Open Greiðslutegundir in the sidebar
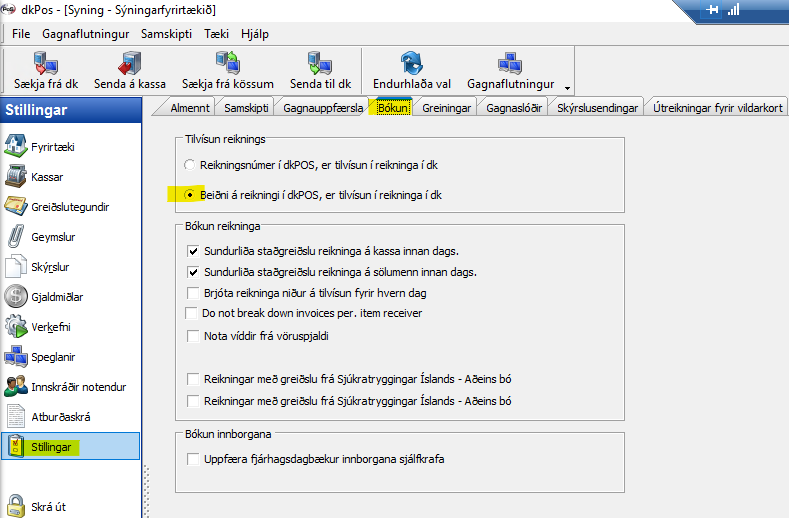Screen dimensions: 789x518 70,207
